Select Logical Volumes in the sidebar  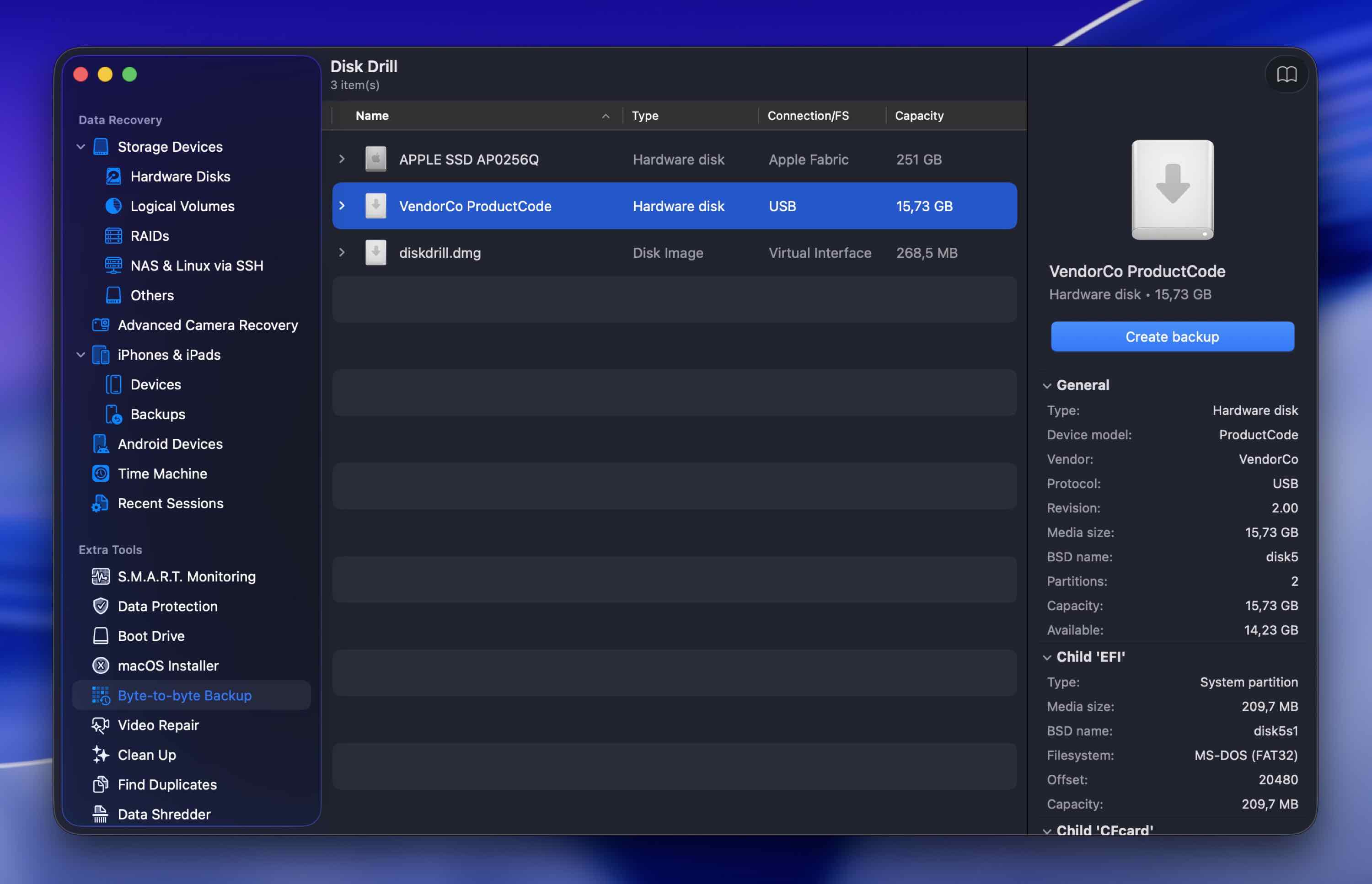pos(182,206)
